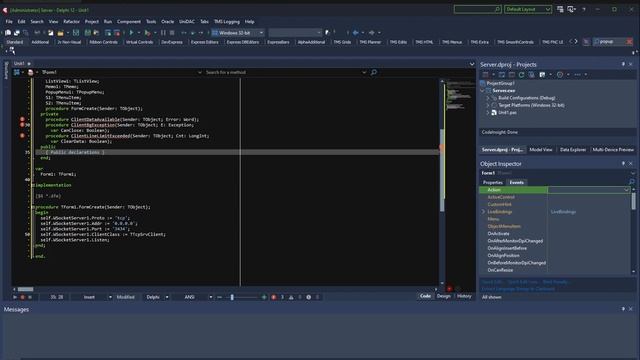Click the Open Project folder icon

[60, 33]
